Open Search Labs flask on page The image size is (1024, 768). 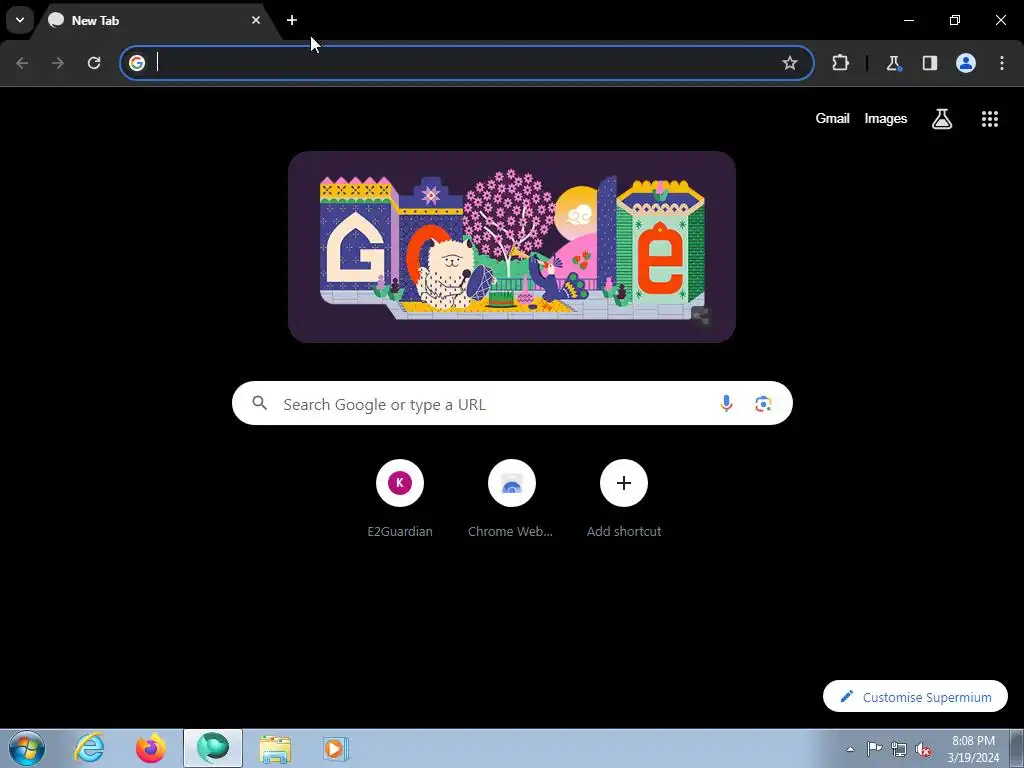coord(942,119)
